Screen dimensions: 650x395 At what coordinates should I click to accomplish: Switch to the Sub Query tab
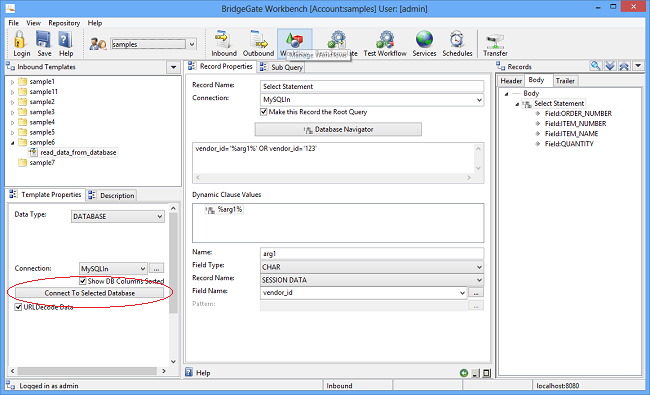click(x=281, y=67)
